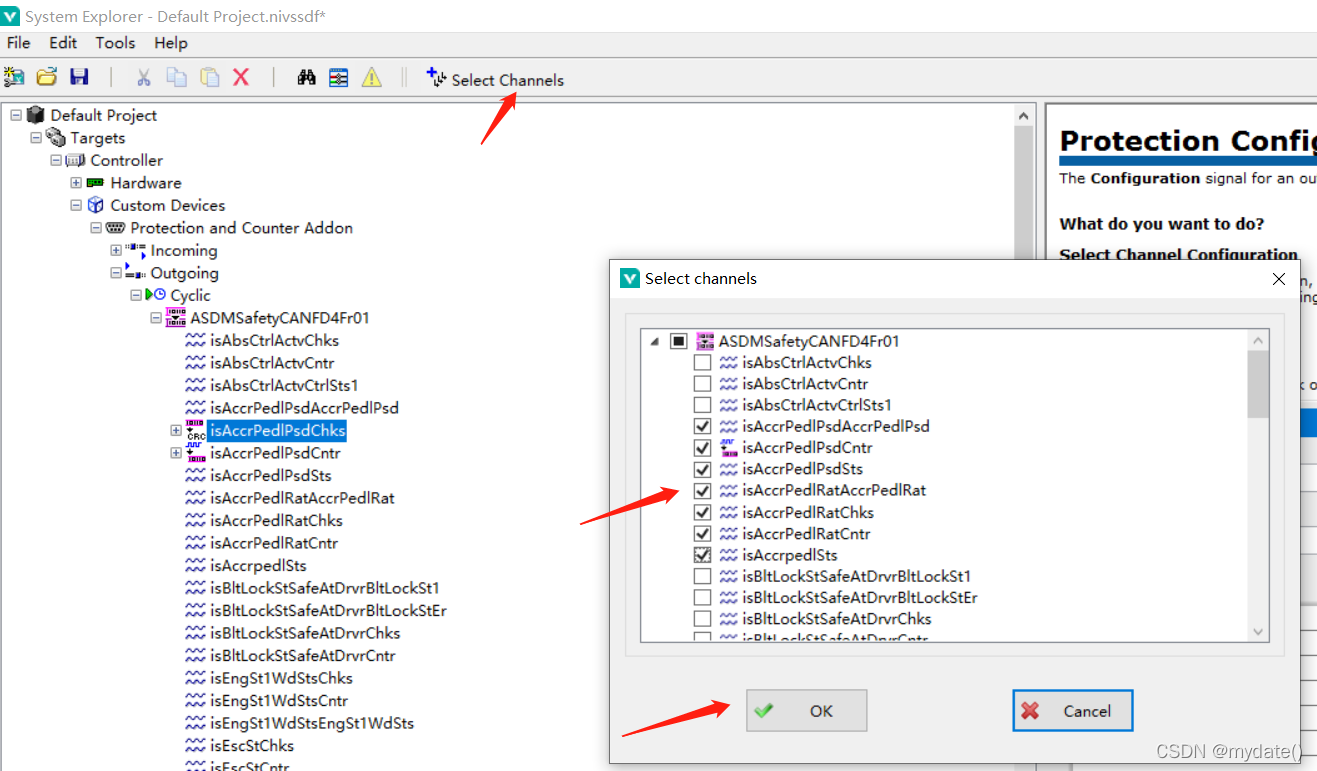Expand the isAccrPedlPsdChks node
The width and height of the screenshot is (1317, 771).
176,431
